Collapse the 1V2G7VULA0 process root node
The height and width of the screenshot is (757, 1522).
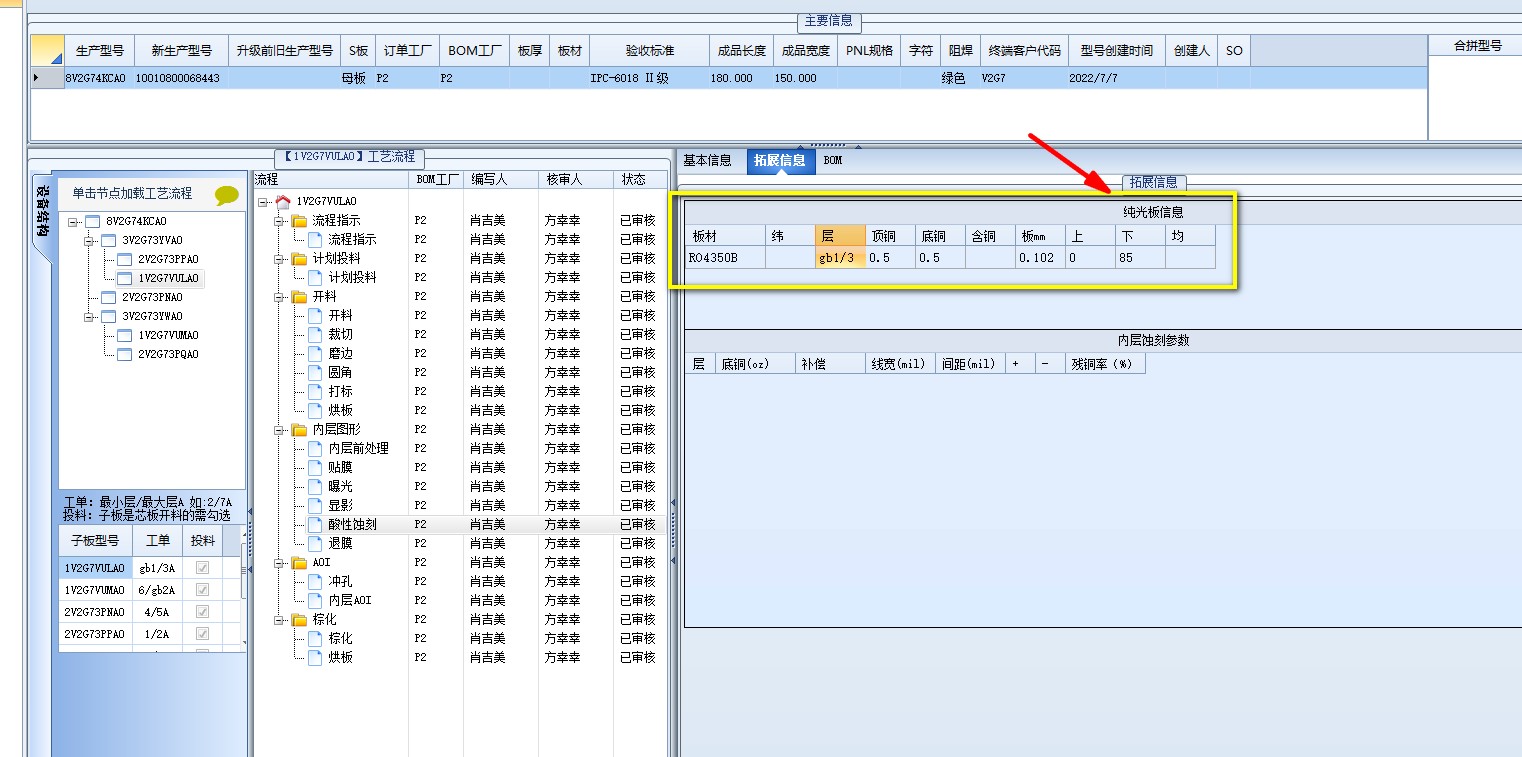262,202
